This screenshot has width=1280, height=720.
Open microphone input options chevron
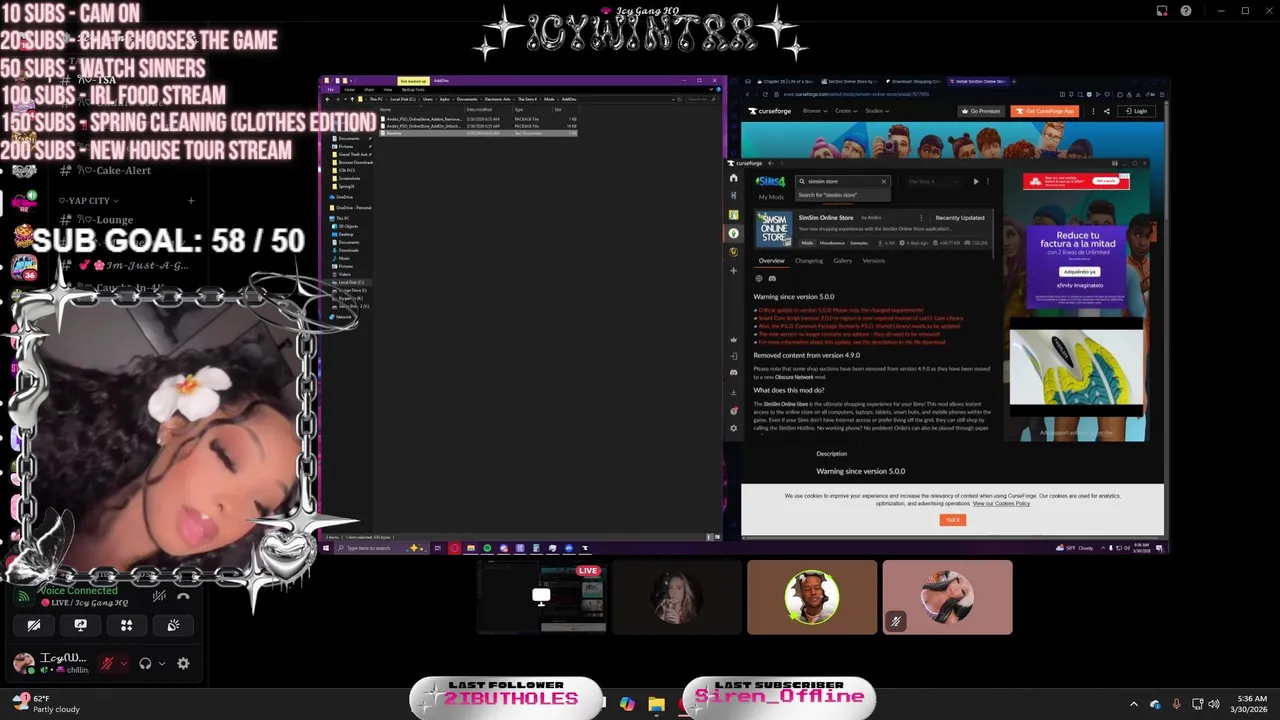[124, 664]
